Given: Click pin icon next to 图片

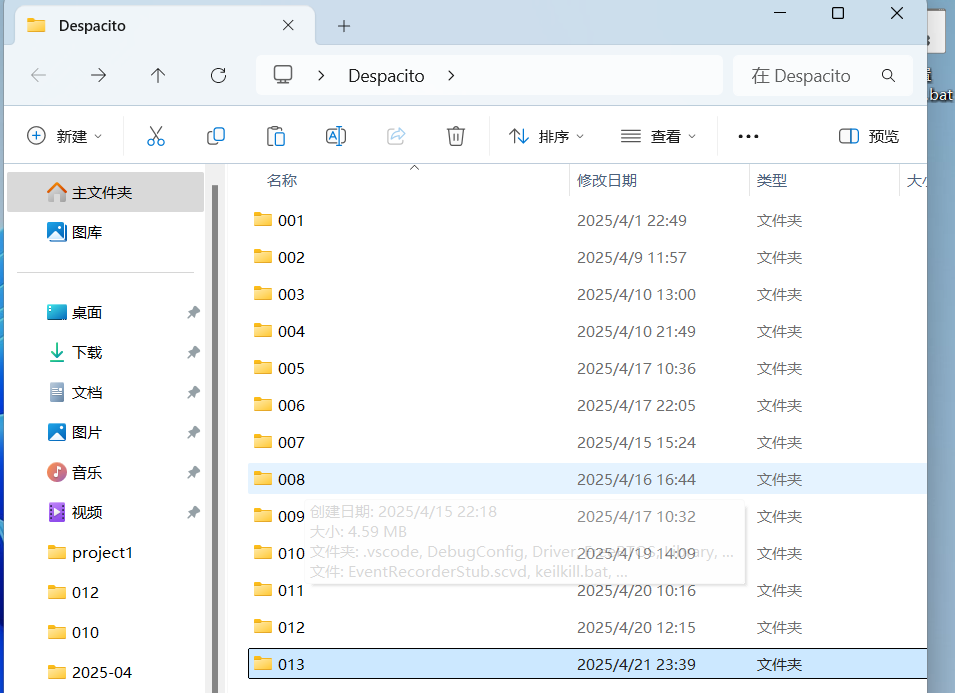Looking at the screenshot, I should 193,432.
